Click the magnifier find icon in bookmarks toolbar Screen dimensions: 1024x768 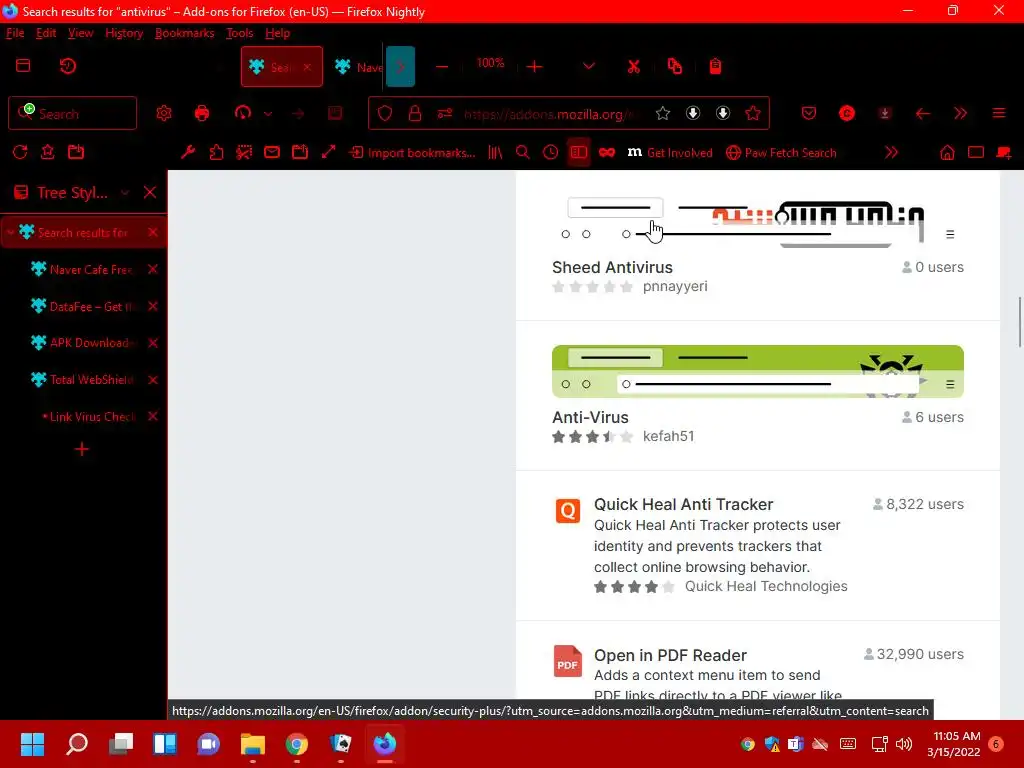(x=522, y=152)
